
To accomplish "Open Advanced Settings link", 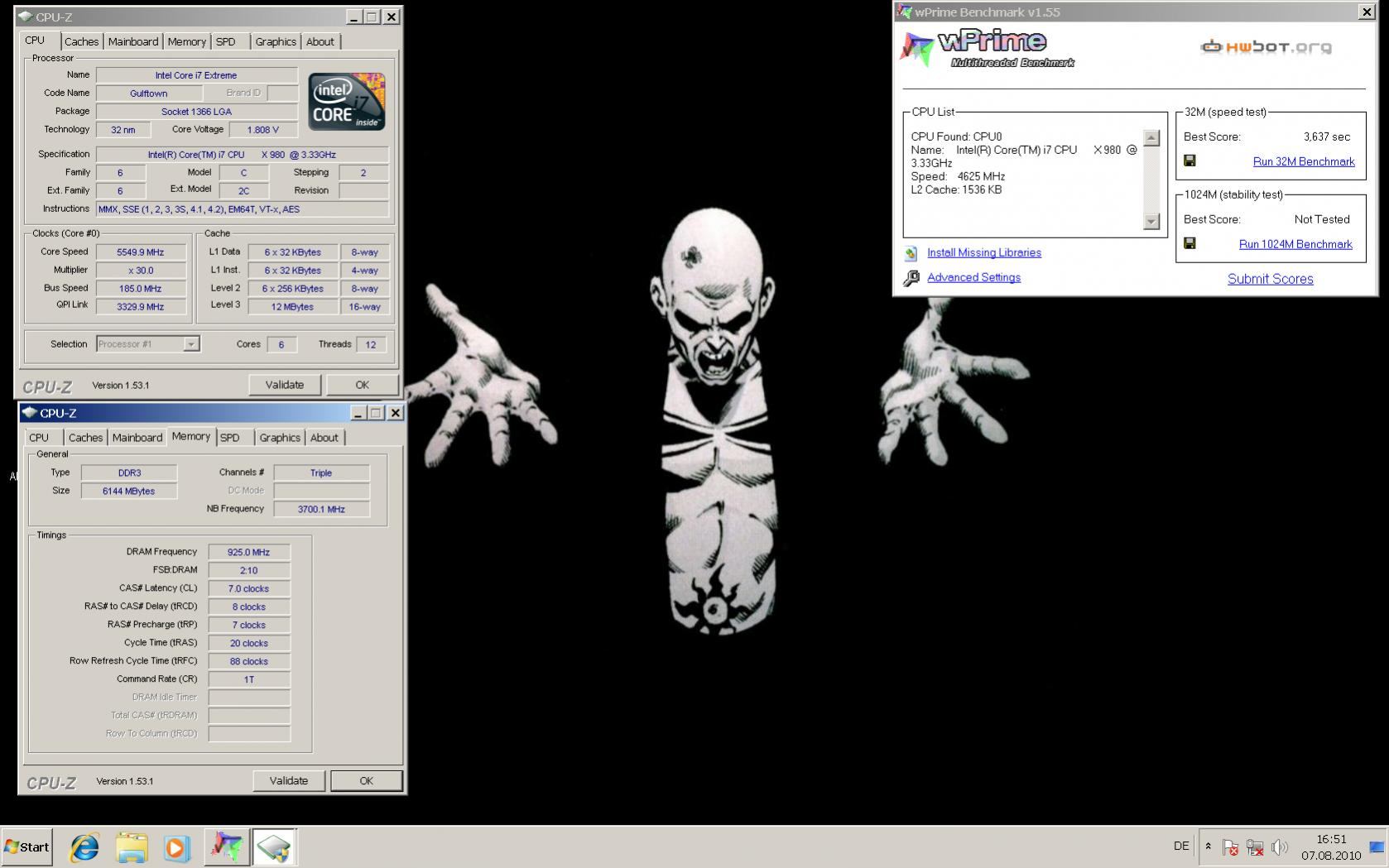I will [973, 277].
